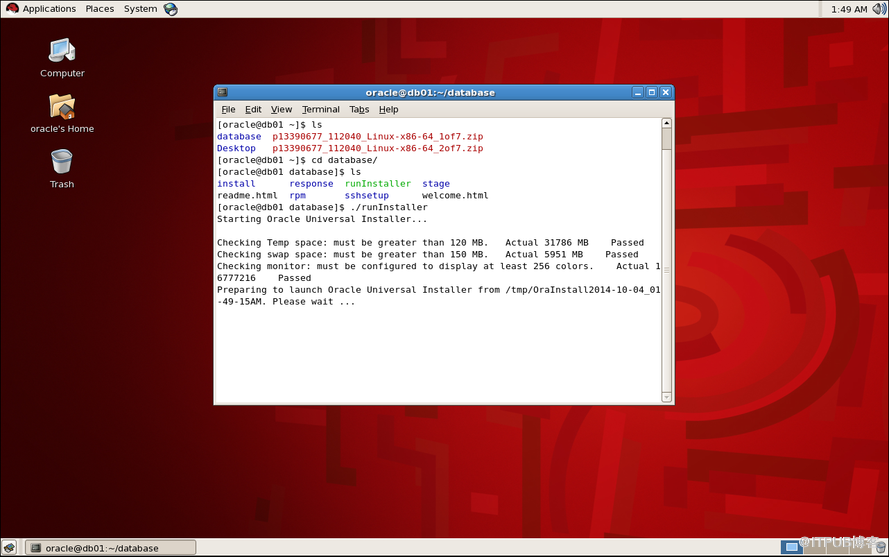Viewport: 889px width, 557px height.
Task: Open the terminal Tabs menu
Action: 359,109
